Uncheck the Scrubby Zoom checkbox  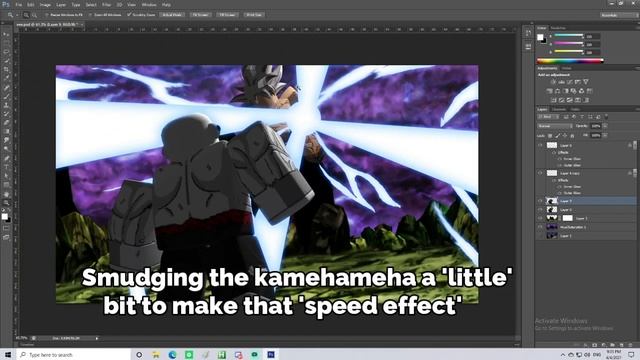tap(129, 15)
